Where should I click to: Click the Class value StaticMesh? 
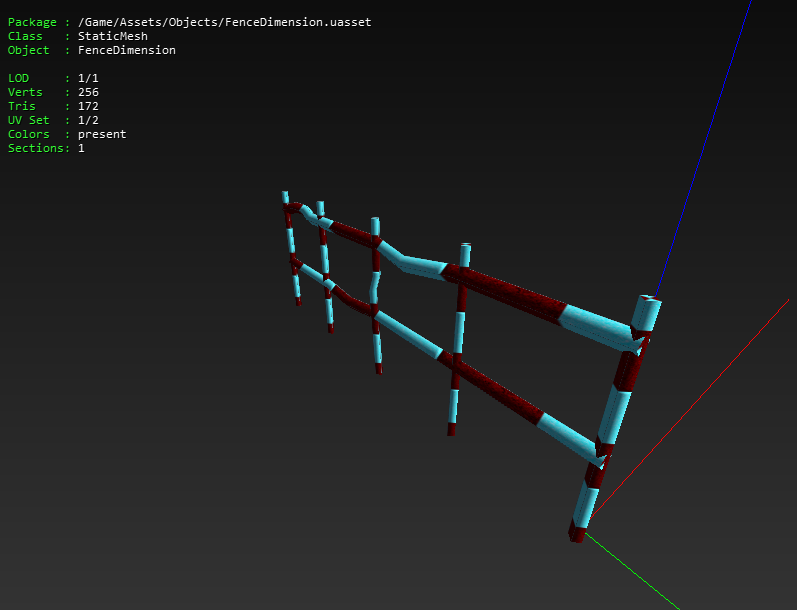pyautogui.click(x=113, y=36)
